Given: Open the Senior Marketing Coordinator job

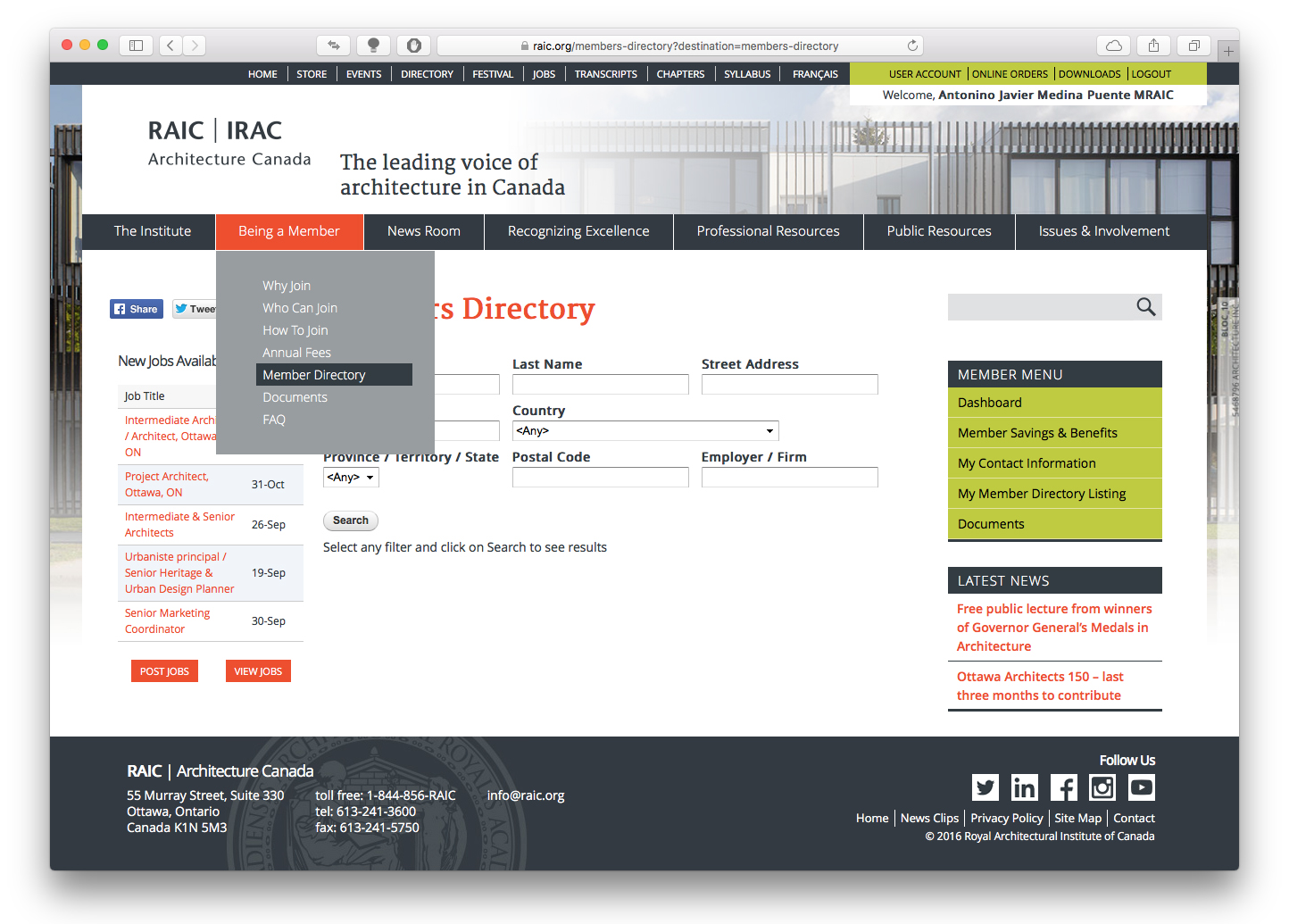Looking at the screenshot, I should (168, 621).
